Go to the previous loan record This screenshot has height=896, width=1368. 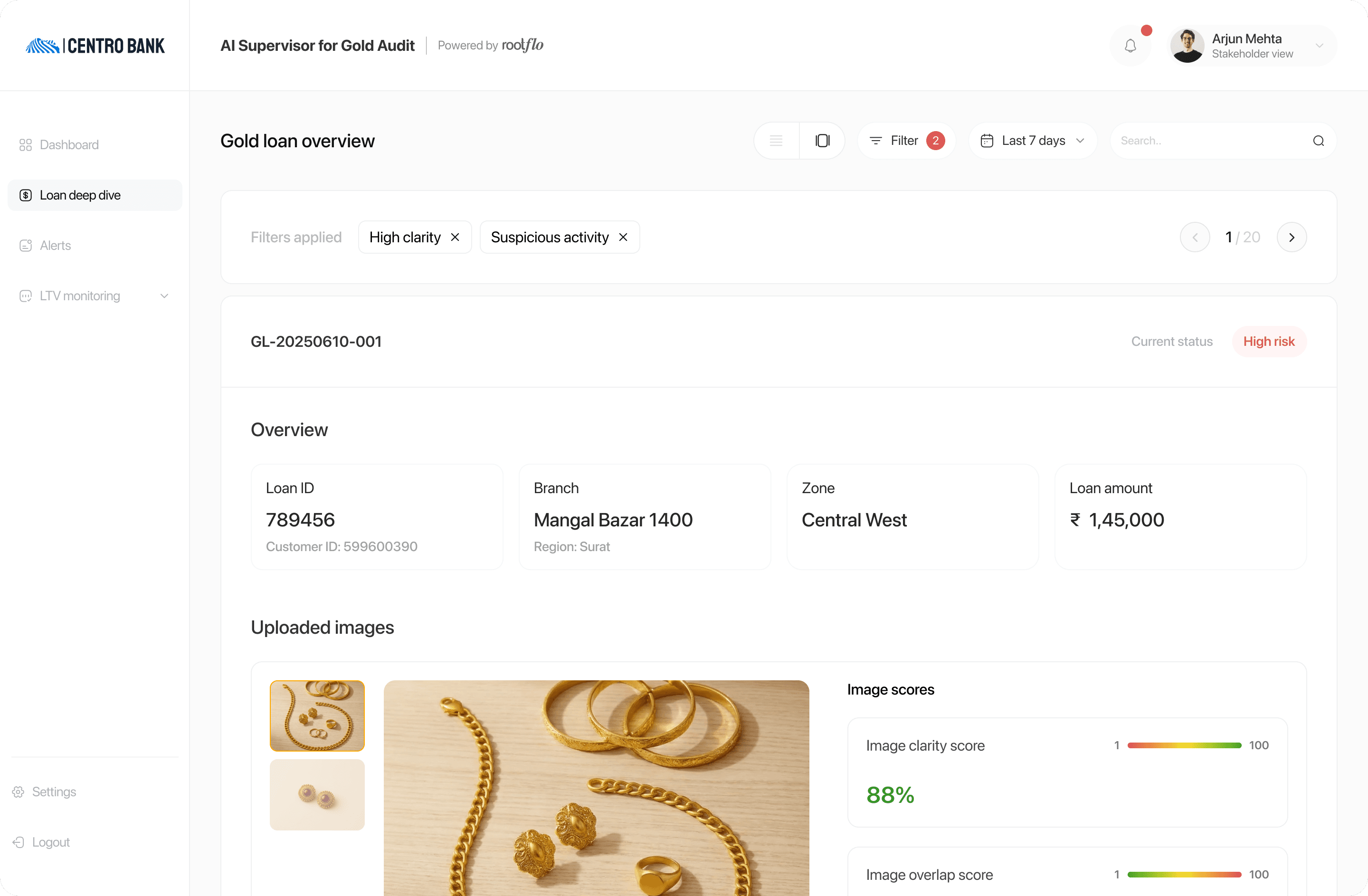(1195, 238)
